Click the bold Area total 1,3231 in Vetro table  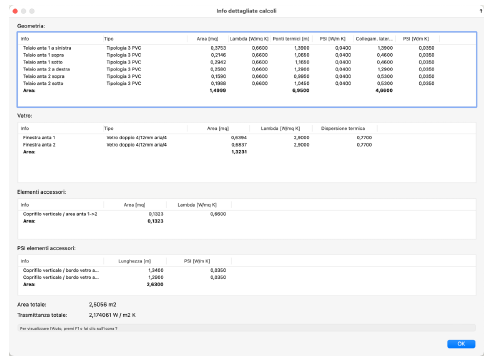point(239,152)
